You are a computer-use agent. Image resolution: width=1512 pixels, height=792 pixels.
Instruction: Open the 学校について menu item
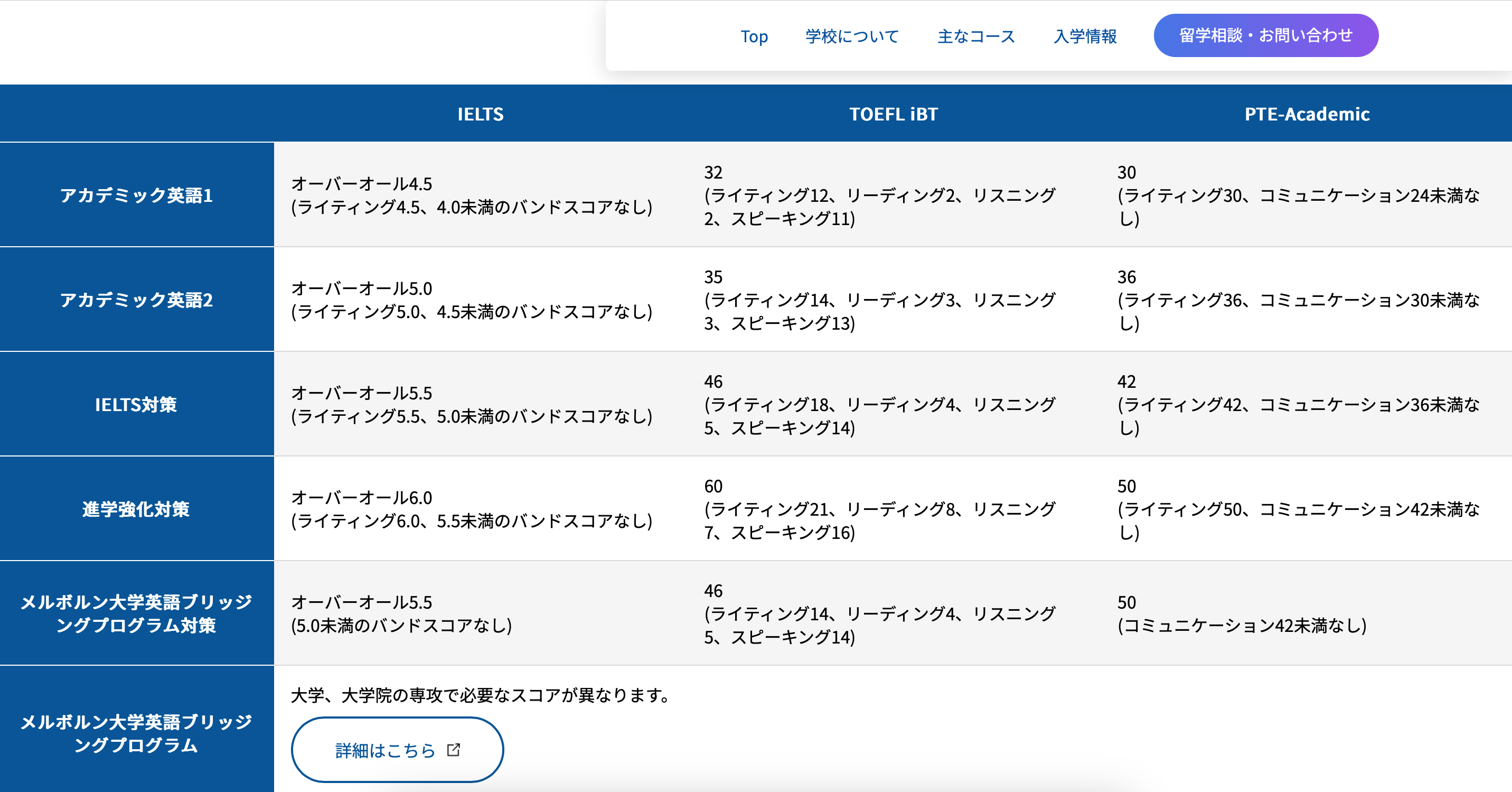pyautogui.click(x=852, y=36)
